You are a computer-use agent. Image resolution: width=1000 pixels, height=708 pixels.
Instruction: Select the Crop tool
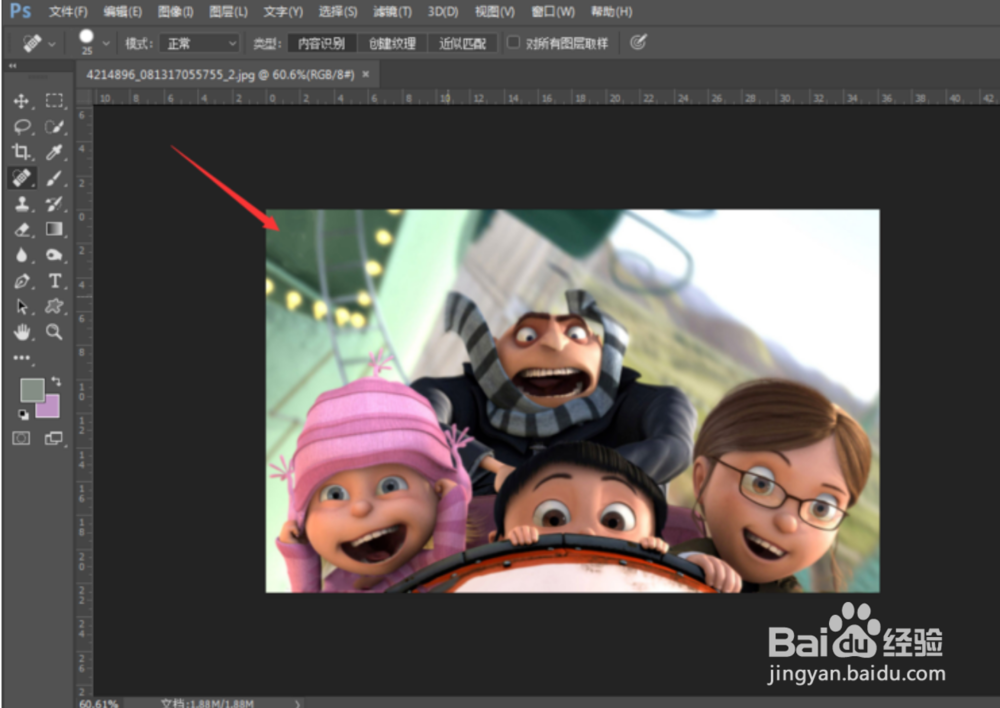(x=21, y=152)
